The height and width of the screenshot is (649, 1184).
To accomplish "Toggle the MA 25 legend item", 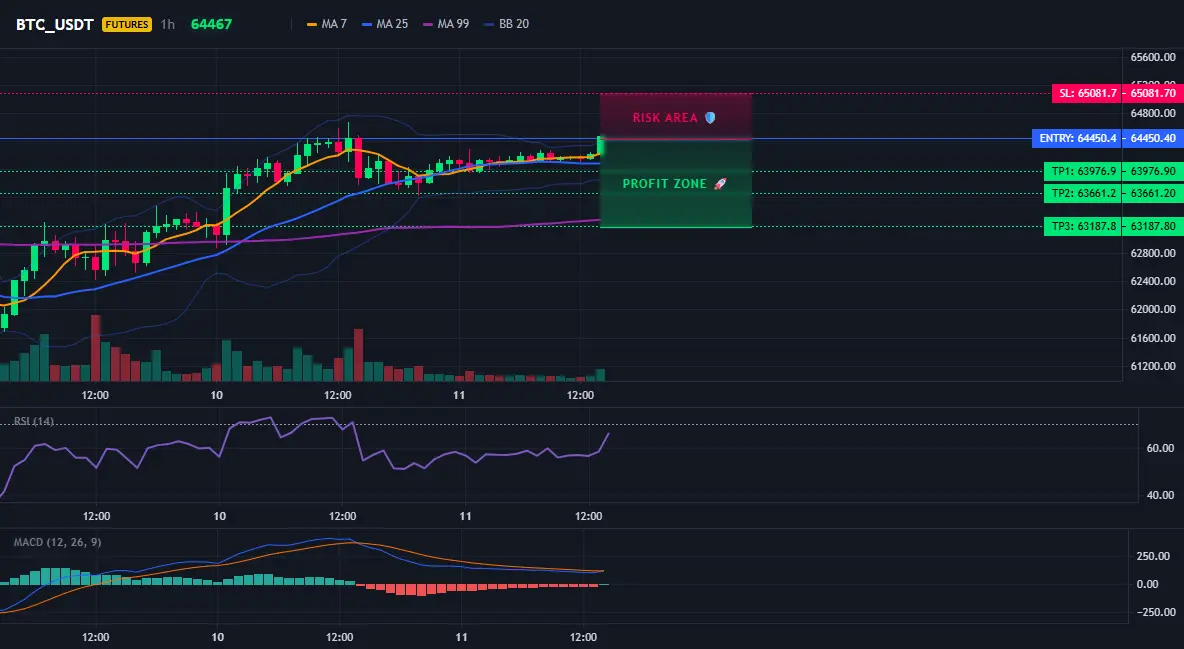I will coord(385,24).
